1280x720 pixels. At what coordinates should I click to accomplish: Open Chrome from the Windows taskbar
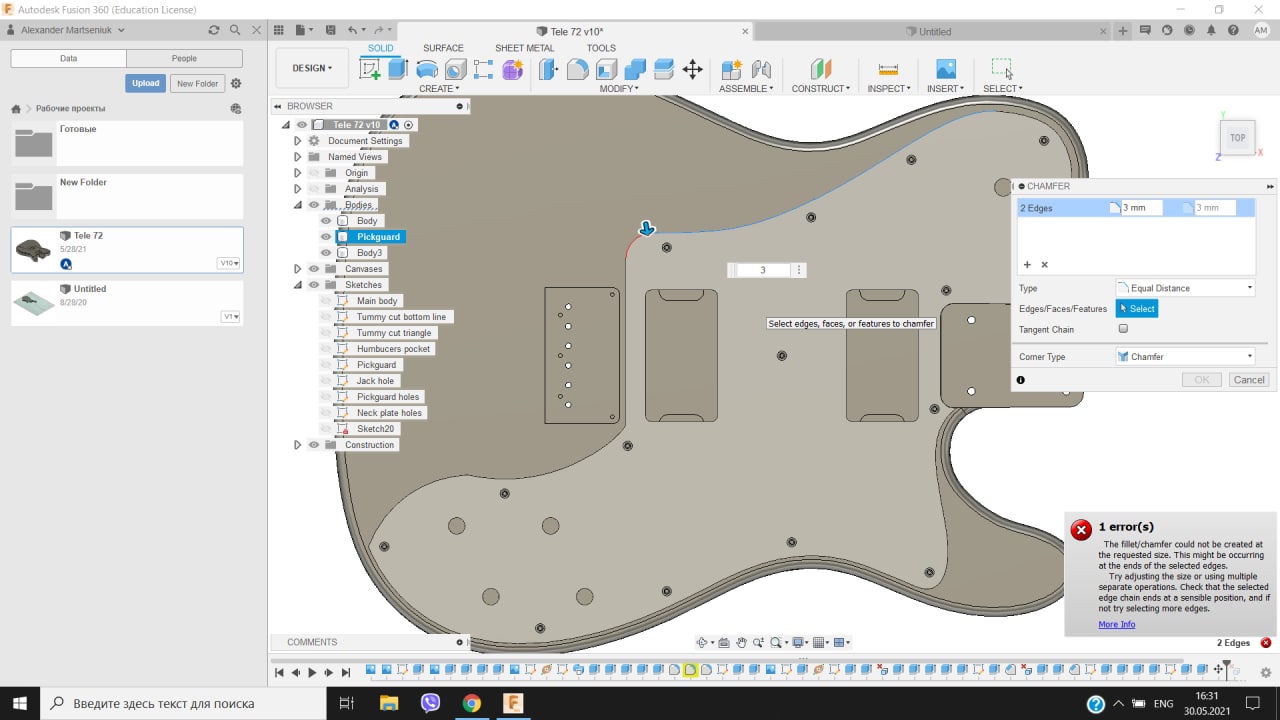471,703
